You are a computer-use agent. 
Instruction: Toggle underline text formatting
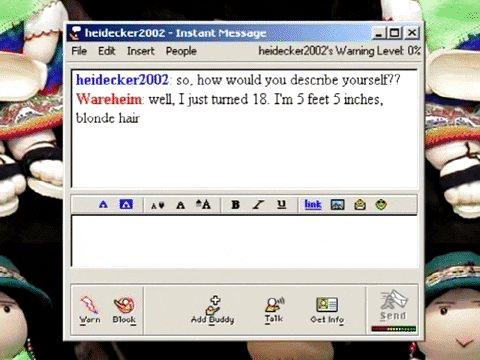coord(282,204)
